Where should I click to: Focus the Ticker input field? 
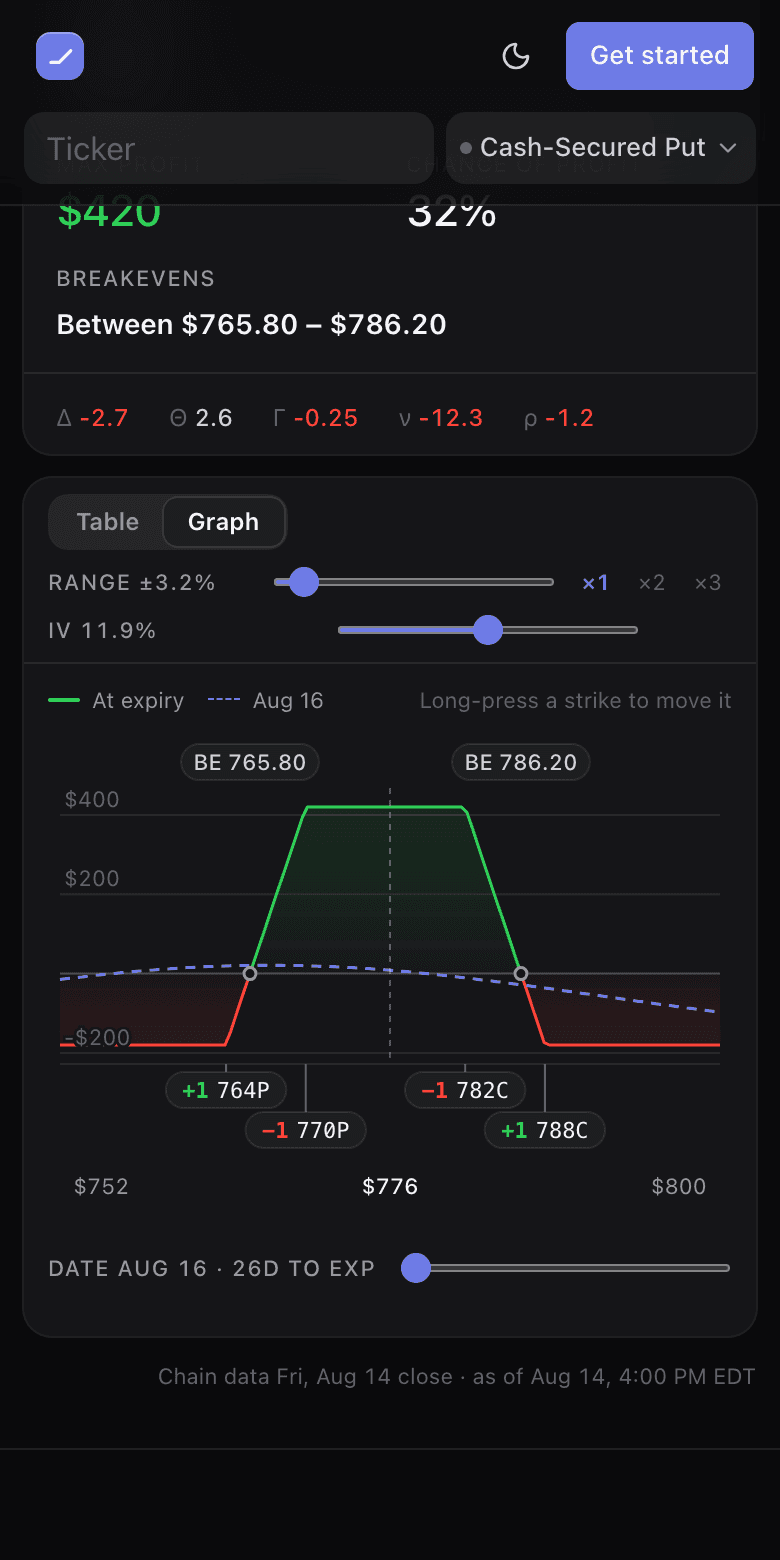(x=229, y=148)
